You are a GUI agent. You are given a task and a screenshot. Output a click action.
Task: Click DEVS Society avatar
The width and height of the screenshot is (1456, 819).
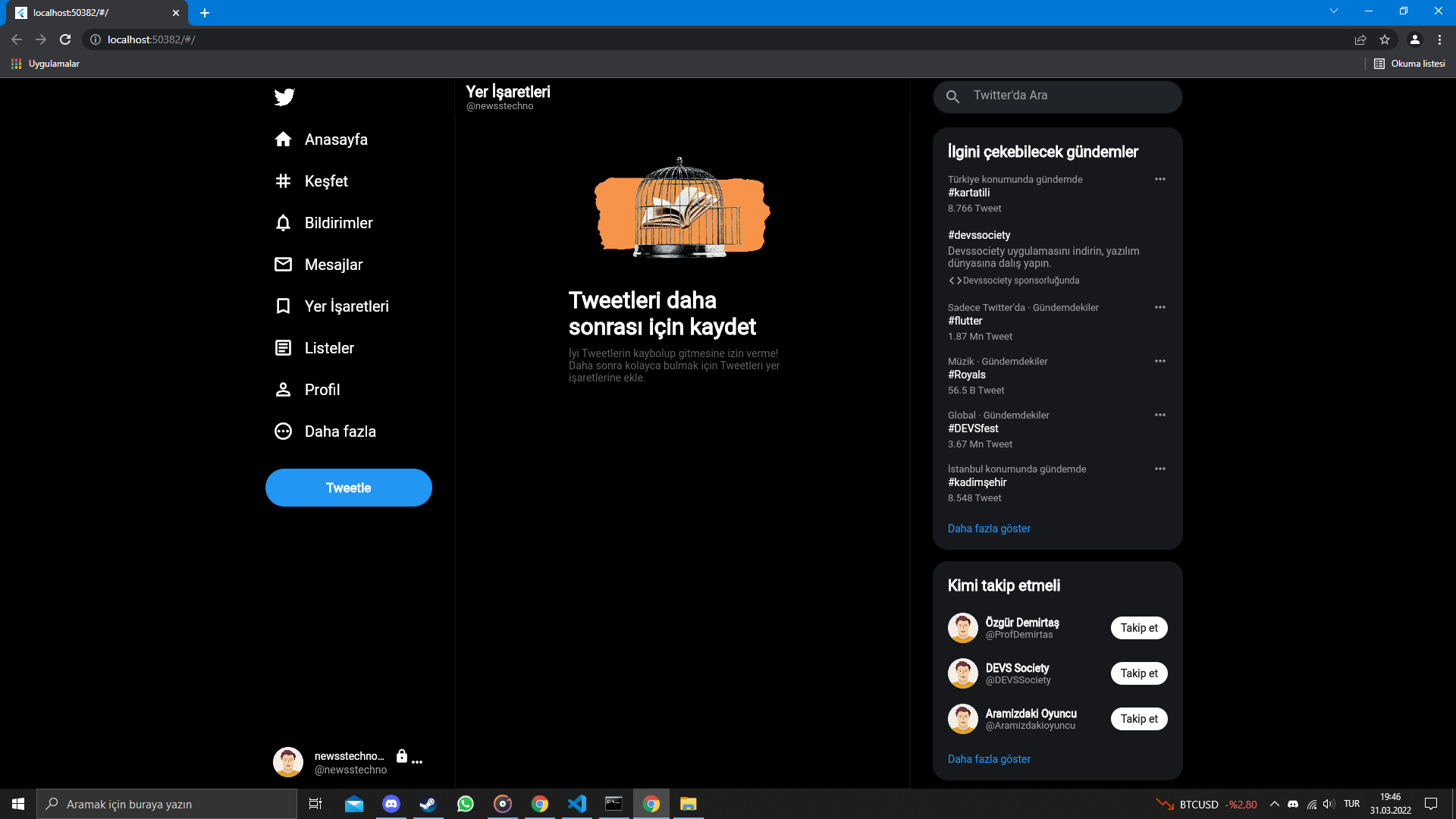coord(963,673)
